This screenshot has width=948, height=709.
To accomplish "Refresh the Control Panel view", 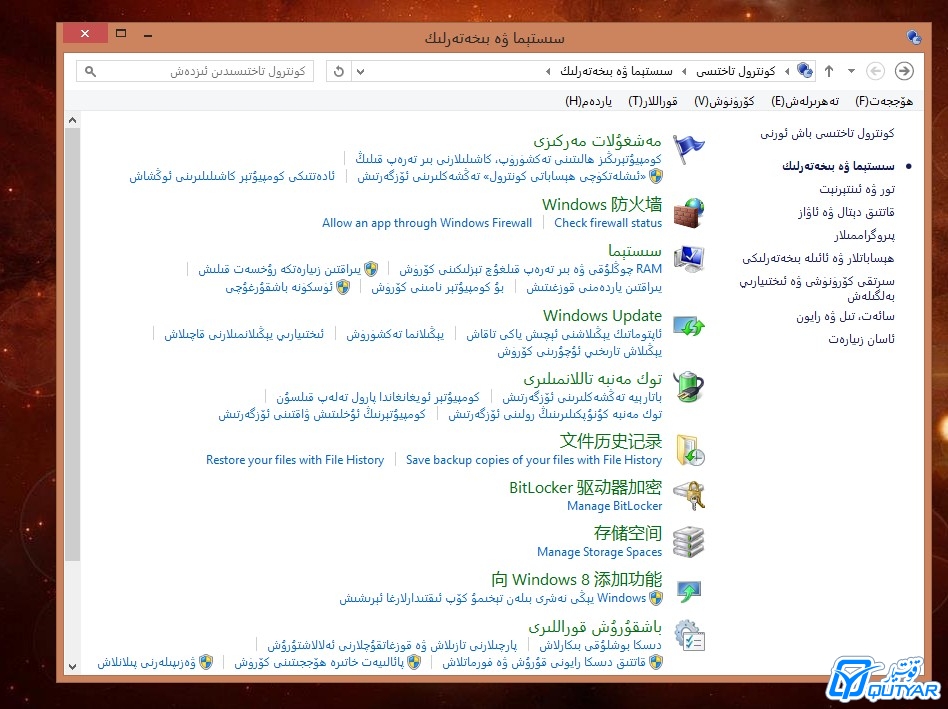I will pos(339,71).
